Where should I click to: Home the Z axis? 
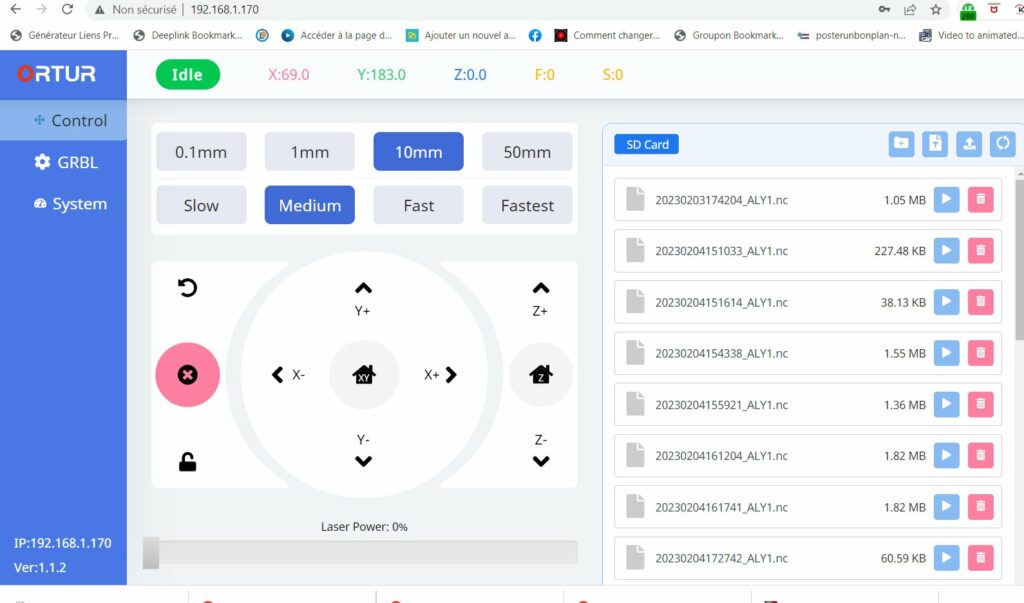pyautogui.click(x=541, y=375)
